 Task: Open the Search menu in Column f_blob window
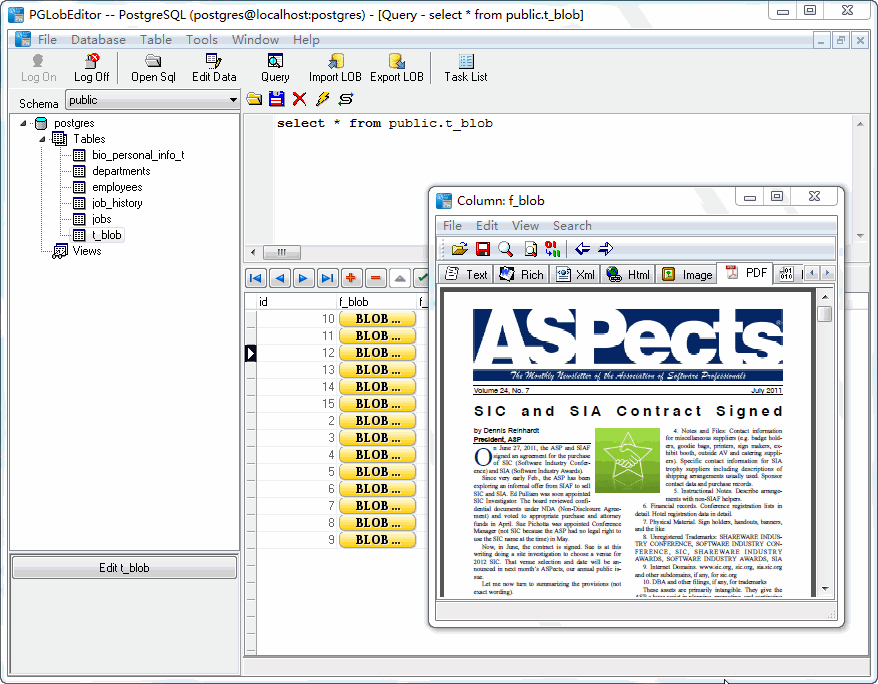[x=572, y=226]
